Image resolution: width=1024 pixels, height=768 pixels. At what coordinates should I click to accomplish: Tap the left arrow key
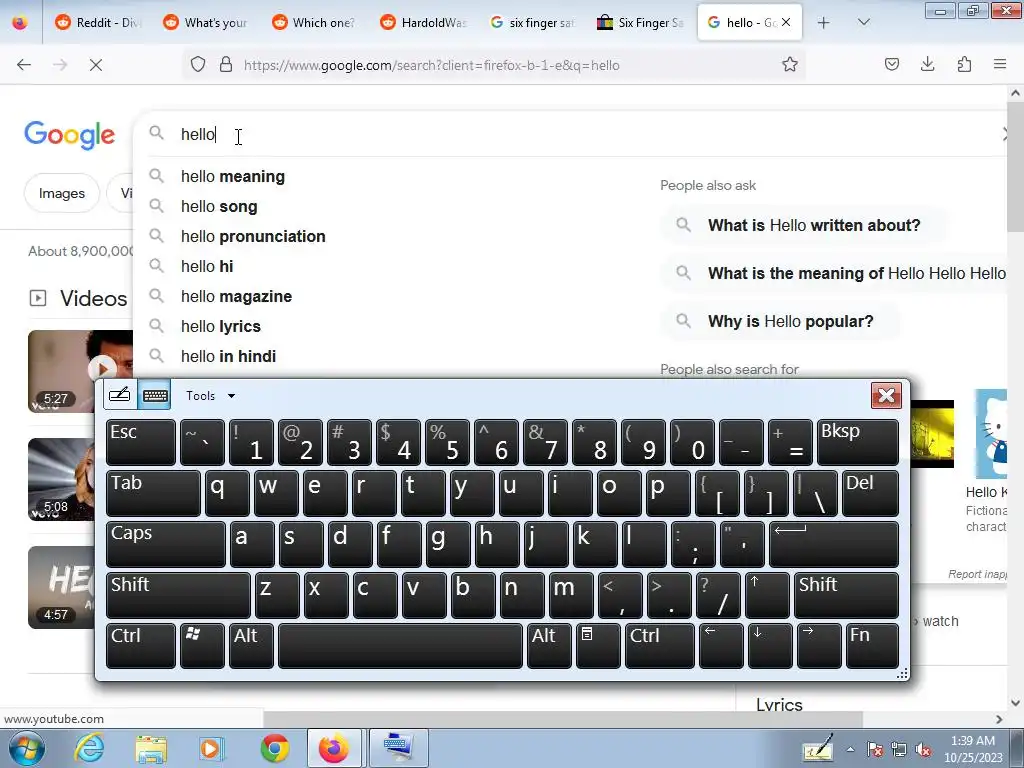point(721,646)
